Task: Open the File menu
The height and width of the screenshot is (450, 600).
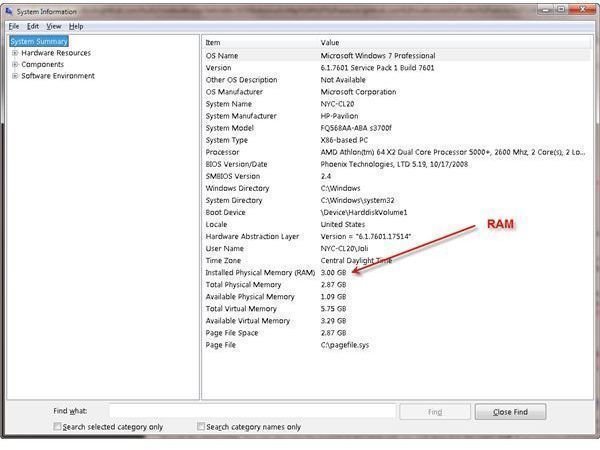Action: coord(14,26)
